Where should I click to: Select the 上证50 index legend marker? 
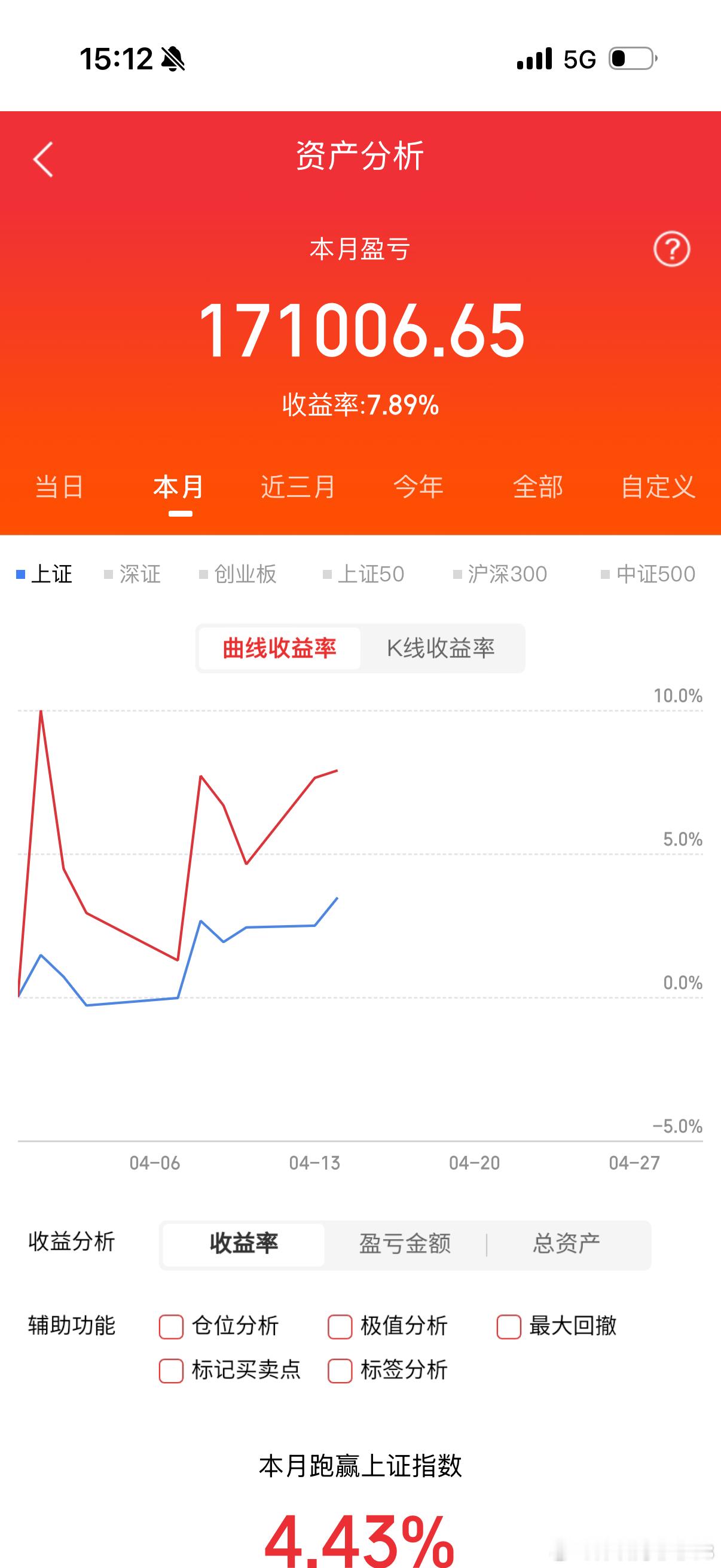click(x=363, y=573)
